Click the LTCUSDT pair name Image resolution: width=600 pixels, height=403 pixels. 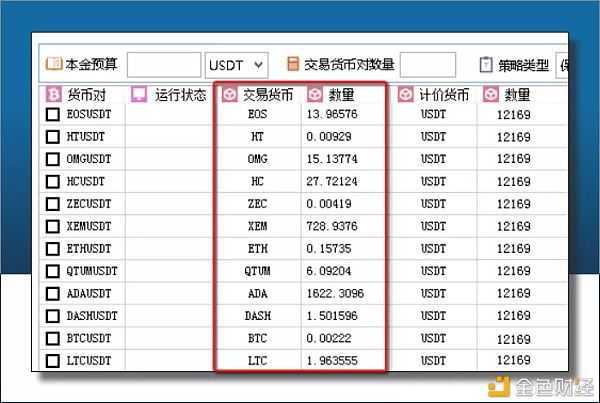89,361
